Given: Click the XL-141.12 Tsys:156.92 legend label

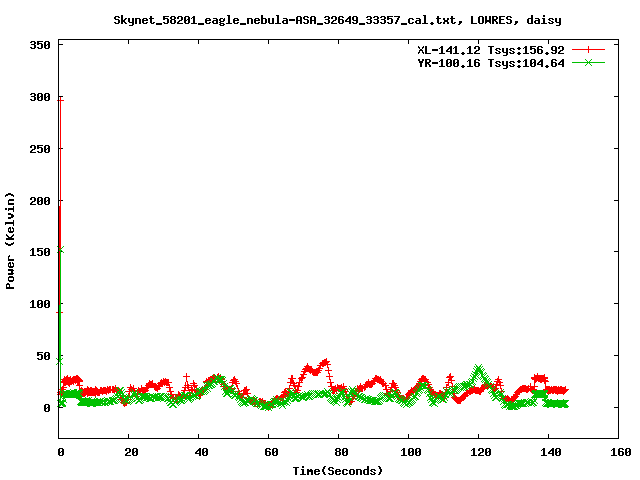Looking at the screenshot, I should [491, 50].
